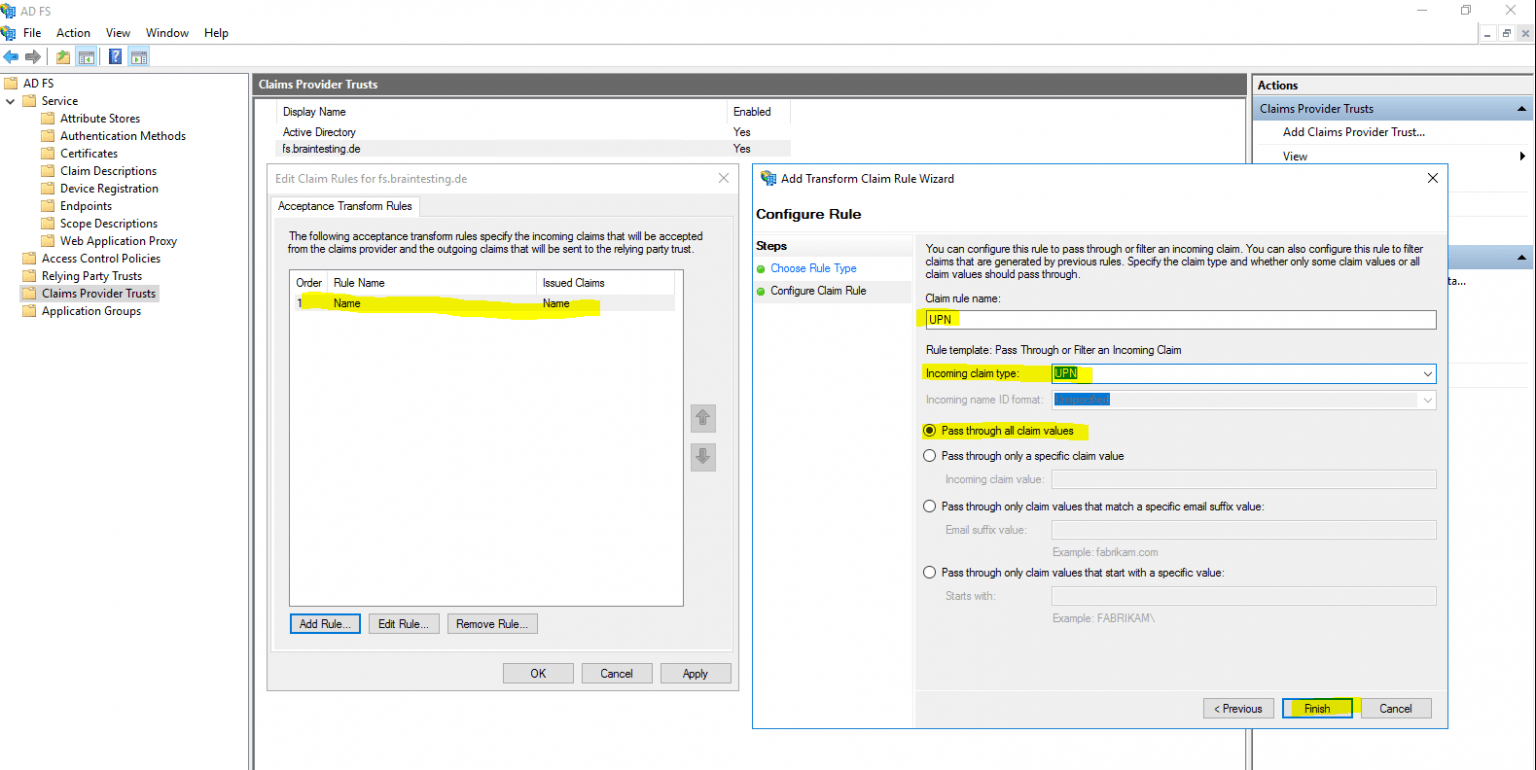Screen dimensions: 1536x770
Task: Open Help via the blue question mark icon
Action: point(116,57)
